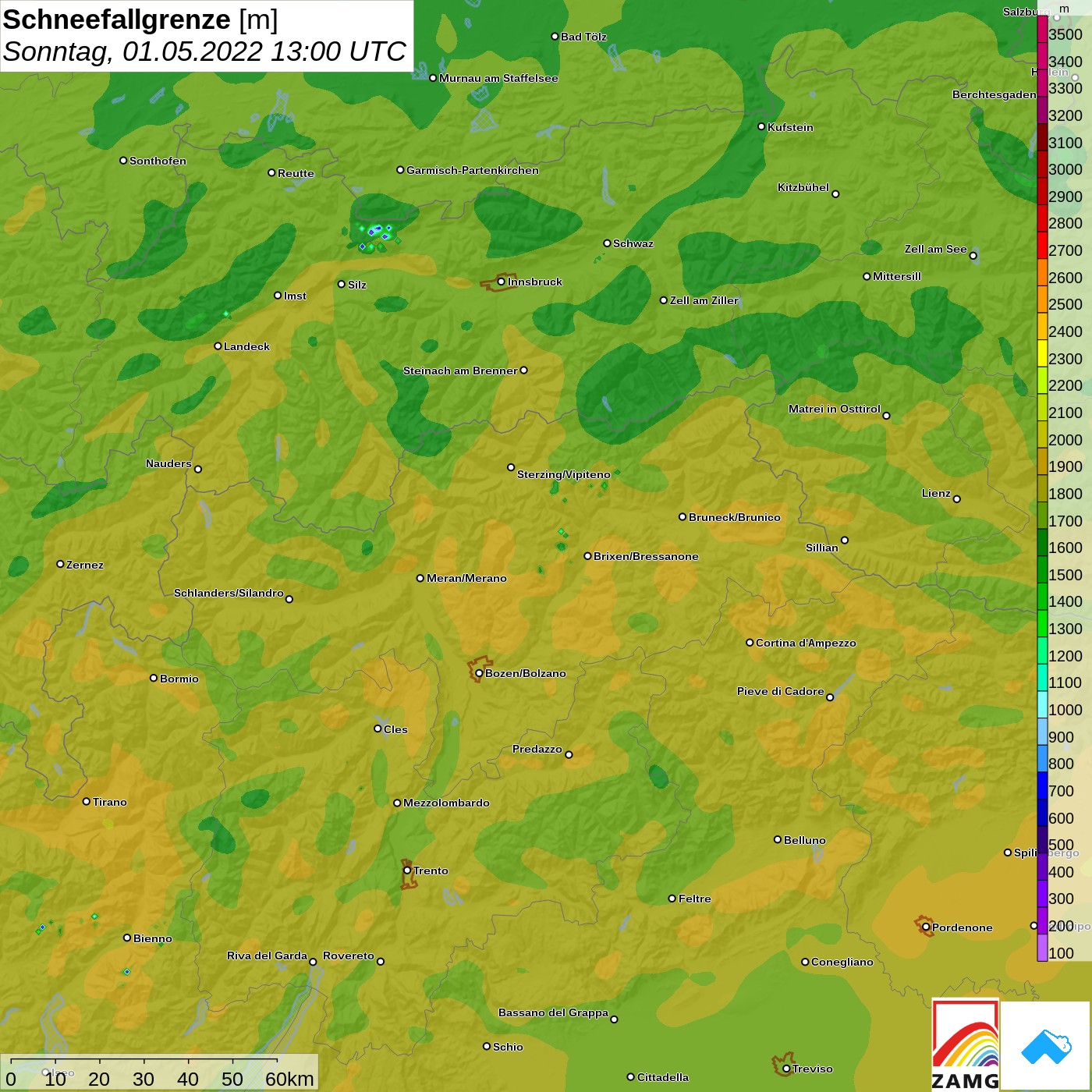Click the Mittersill label

point(897,276)
